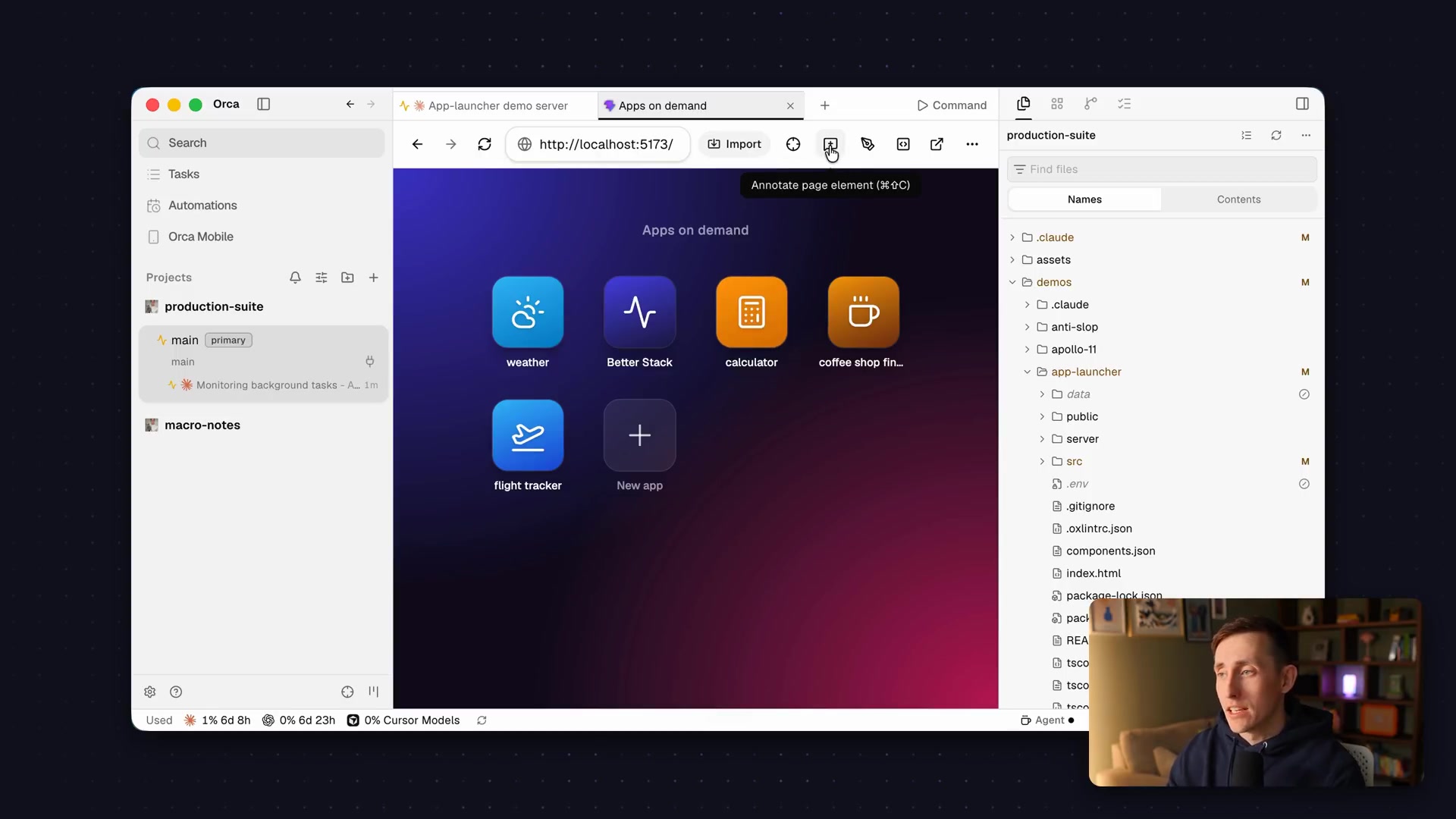Create a New app tile
Viewport: 1456px width, 819px height.
click(640, 435)
